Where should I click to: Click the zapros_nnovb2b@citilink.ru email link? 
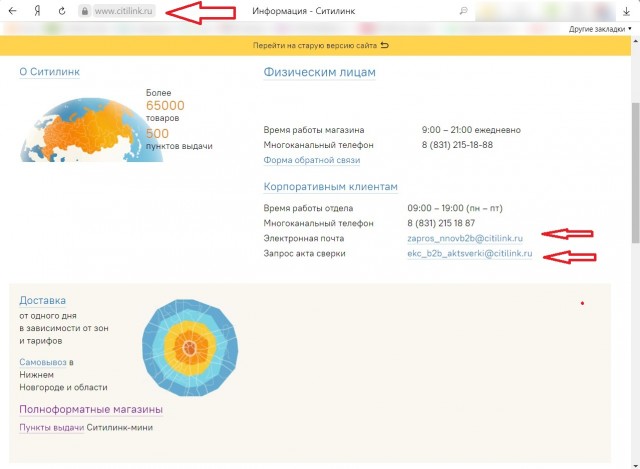pyautogui.click(x=465, y=238)
